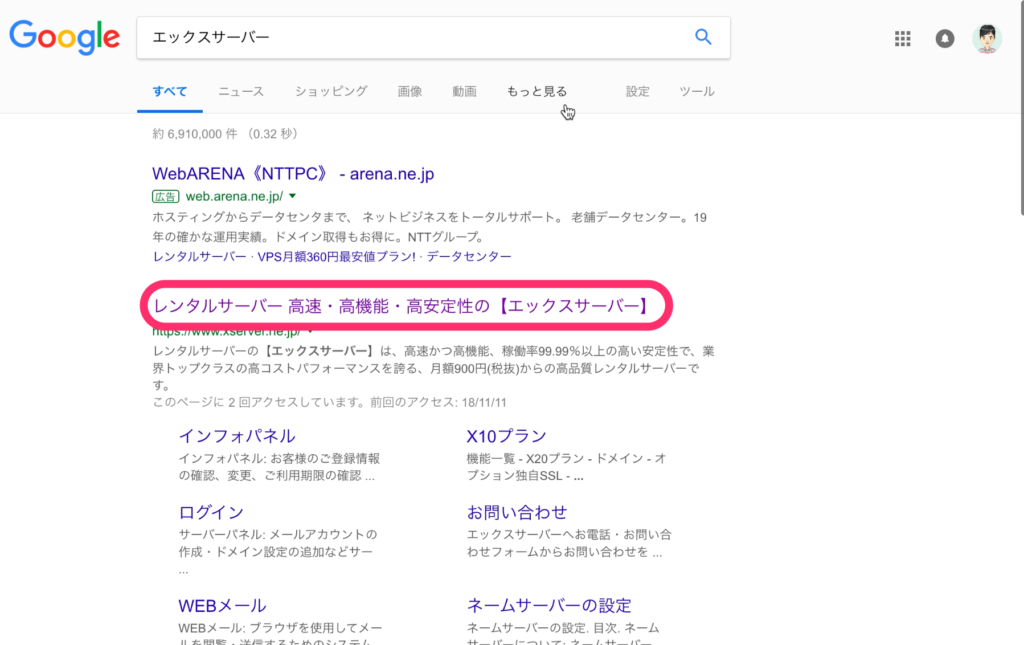Open the ツール menu
The height and width of the screenshot is (645, 1024).
tap(697, 90)
